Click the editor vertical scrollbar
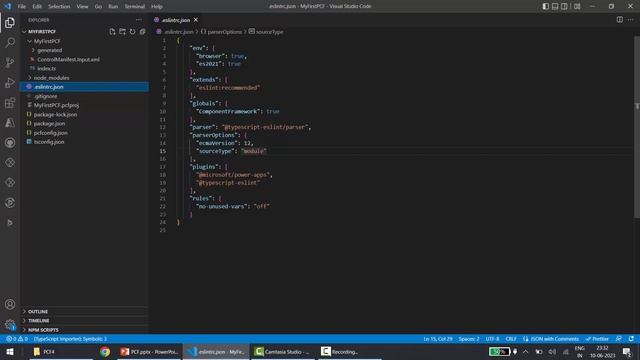 tap(637, 127)
